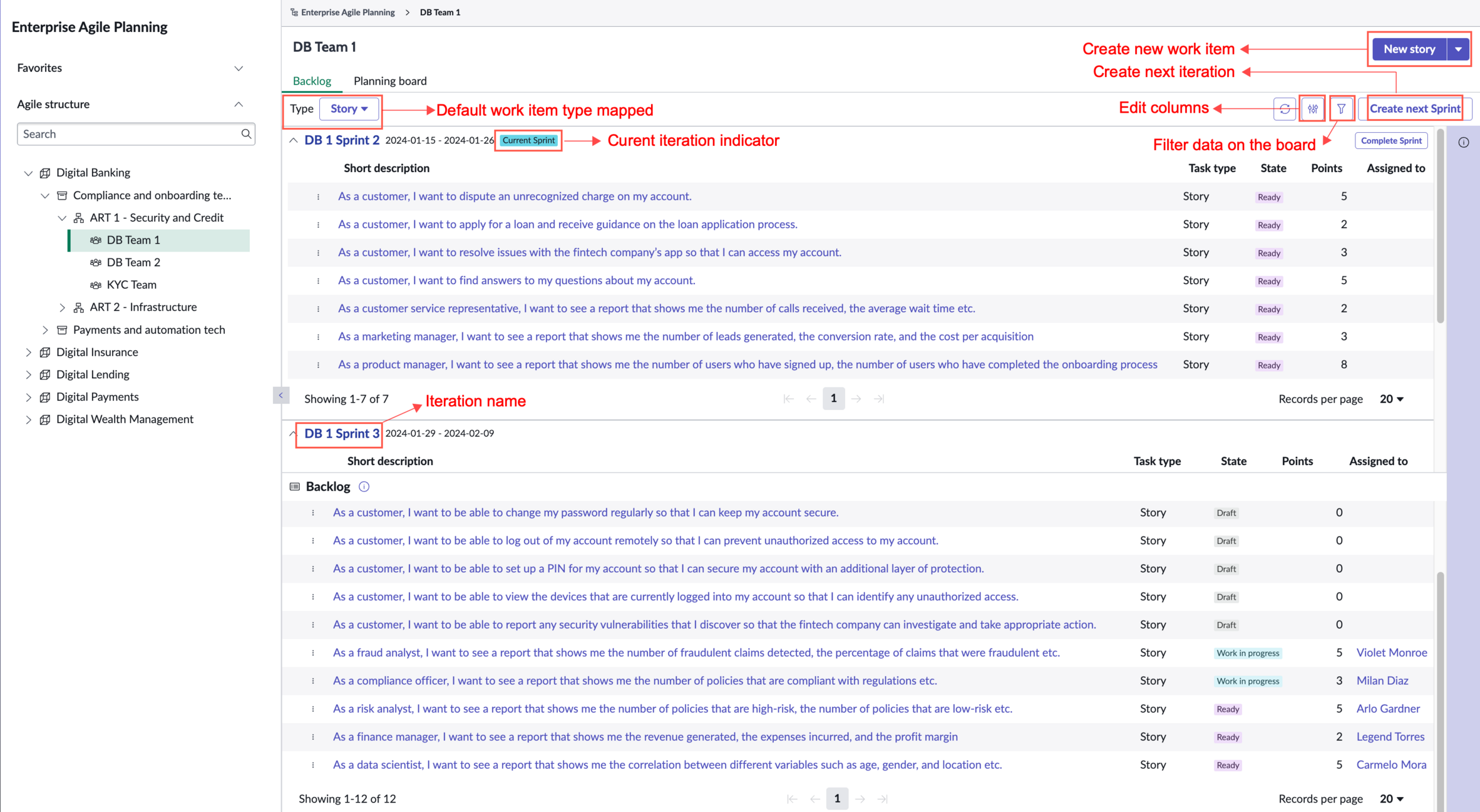Open row menu for set up PIN story
The height and width of the screenshot is (812, 1480).
(x=313, y=569)
